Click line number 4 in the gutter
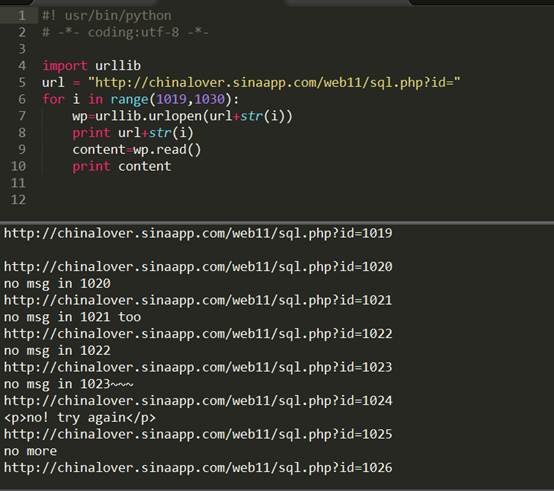The height and width of the screenshot is (491, 554). click(x=22, y=66)
